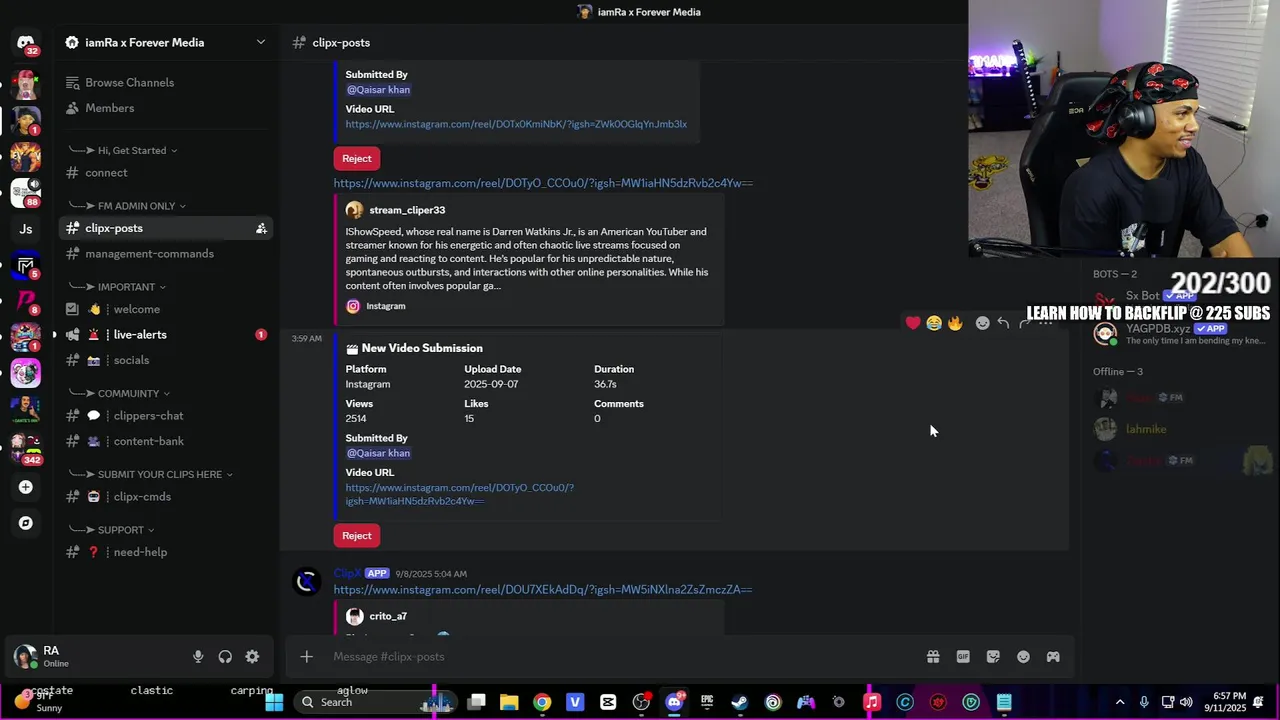
Task: Open Google Chrome from the taskbar
Action: pos(542,702)
